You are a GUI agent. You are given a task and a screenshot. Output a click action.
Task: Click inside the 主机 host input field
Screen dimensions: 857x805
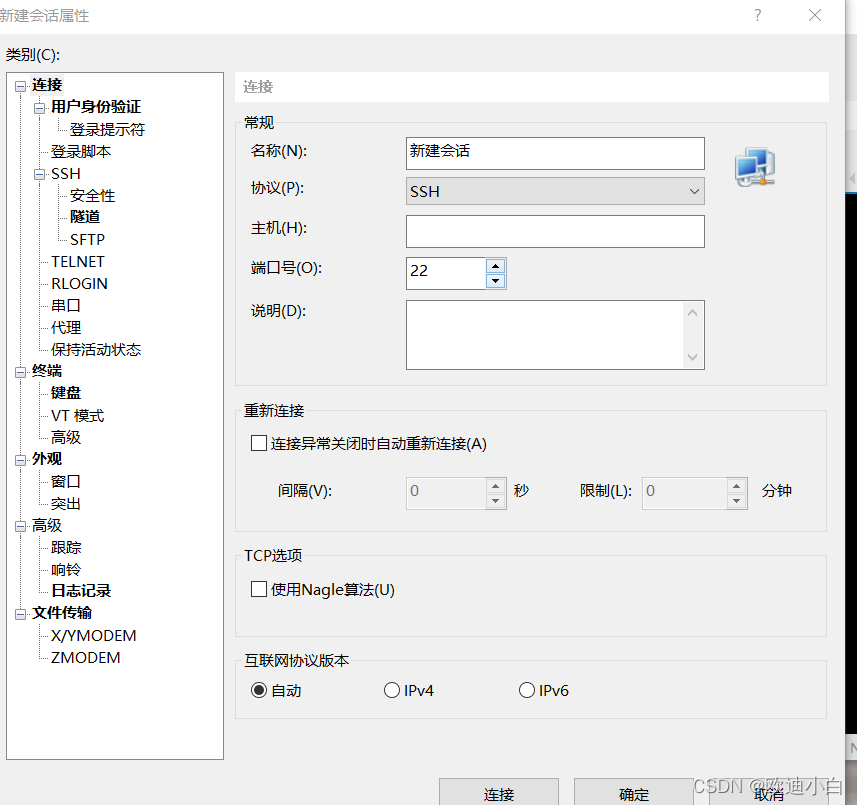click(555, 231)
